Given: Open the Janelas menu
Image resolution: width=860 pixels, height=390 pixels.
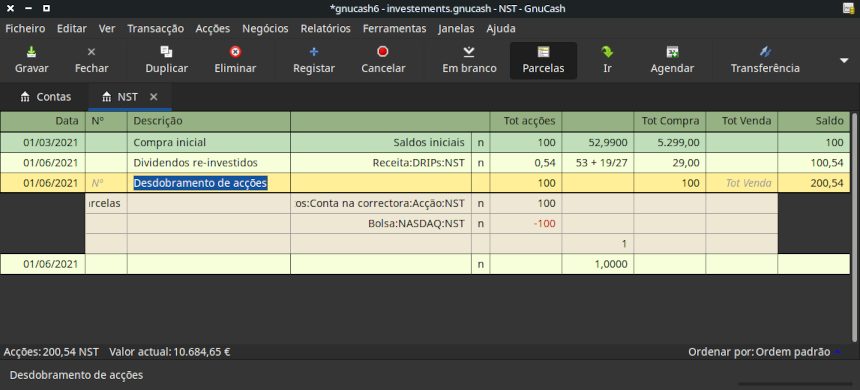Looking at the screenshot, I should 456,29.
